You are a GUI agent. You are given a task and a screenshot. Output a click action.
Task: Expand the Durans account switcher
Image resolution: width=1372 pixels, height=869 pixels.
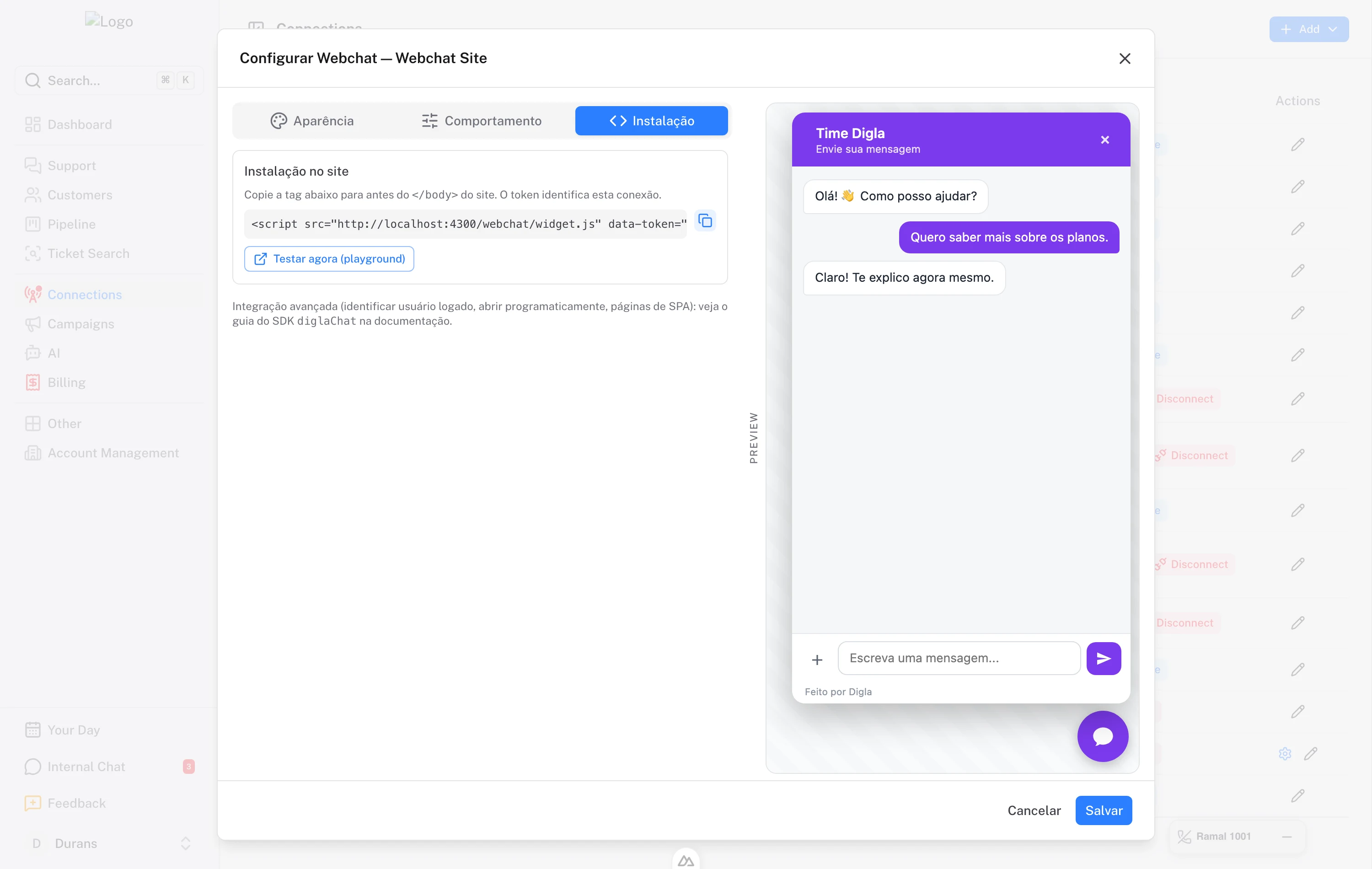coord(109,843)
